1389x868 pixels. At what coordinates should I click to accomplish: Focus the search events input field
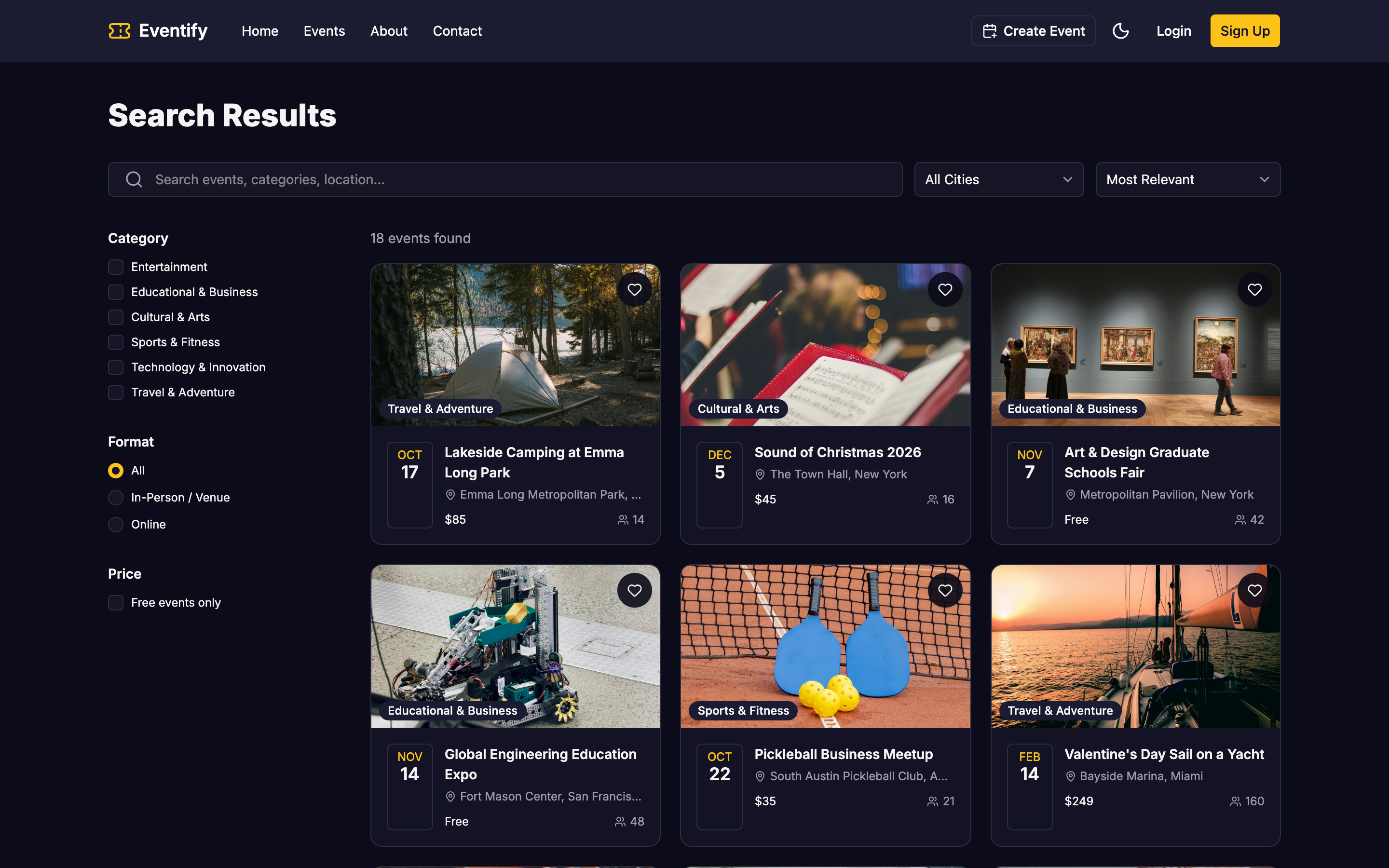click(505, 180)
